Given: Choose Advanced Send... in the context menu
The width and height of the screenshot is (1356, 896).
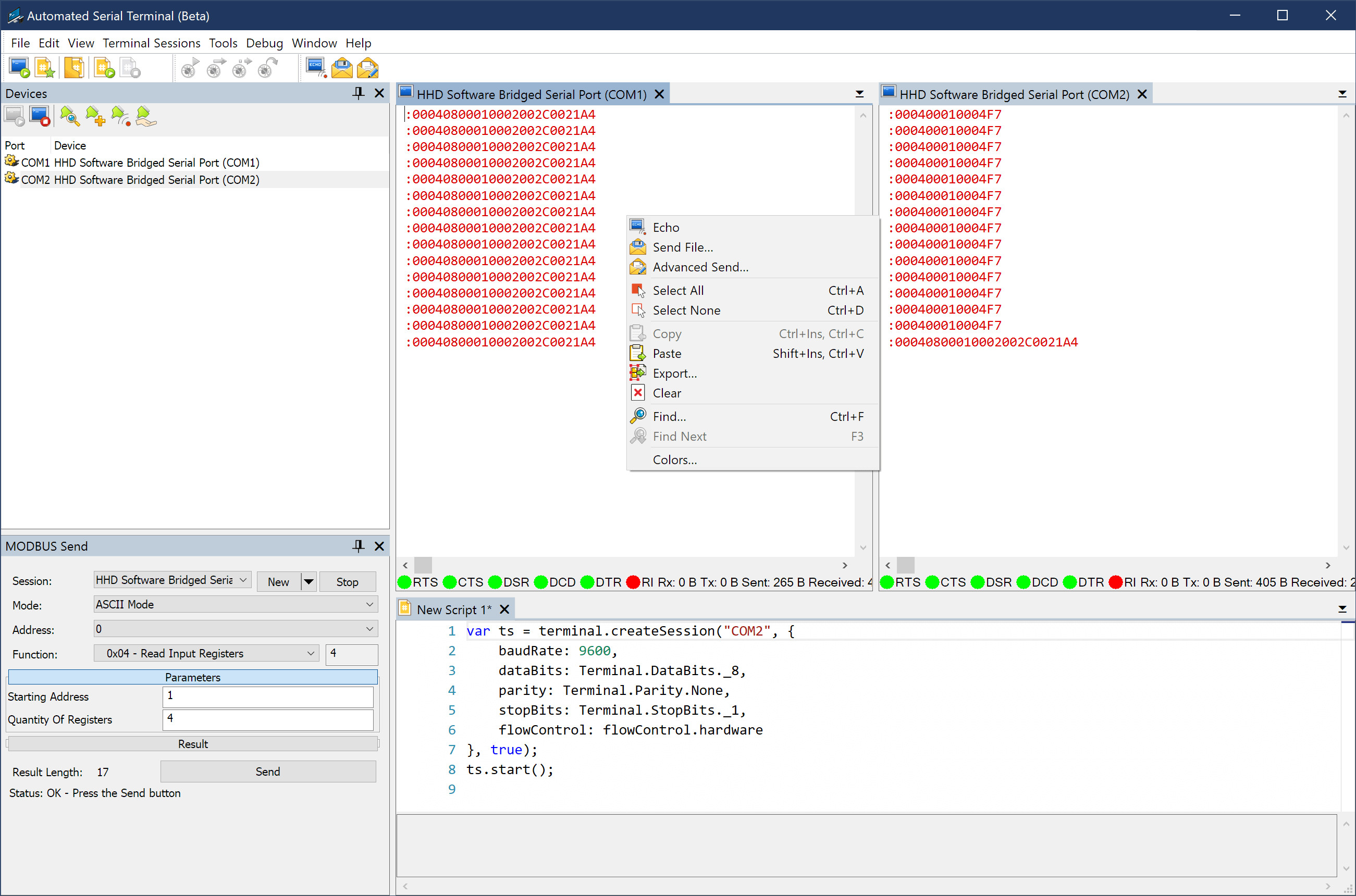Looking at the screenshot, I should pyautogui.click(x=753, y=267).
